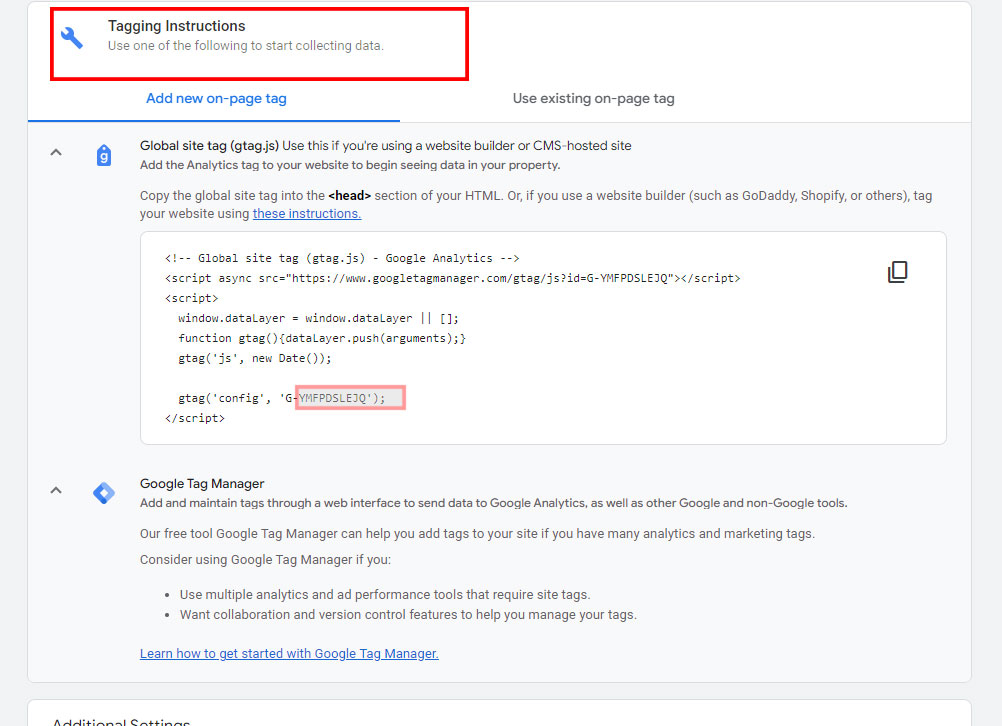Click the Global site tag gtag icon
The image size is (1002, 726).
click(104, 155)
